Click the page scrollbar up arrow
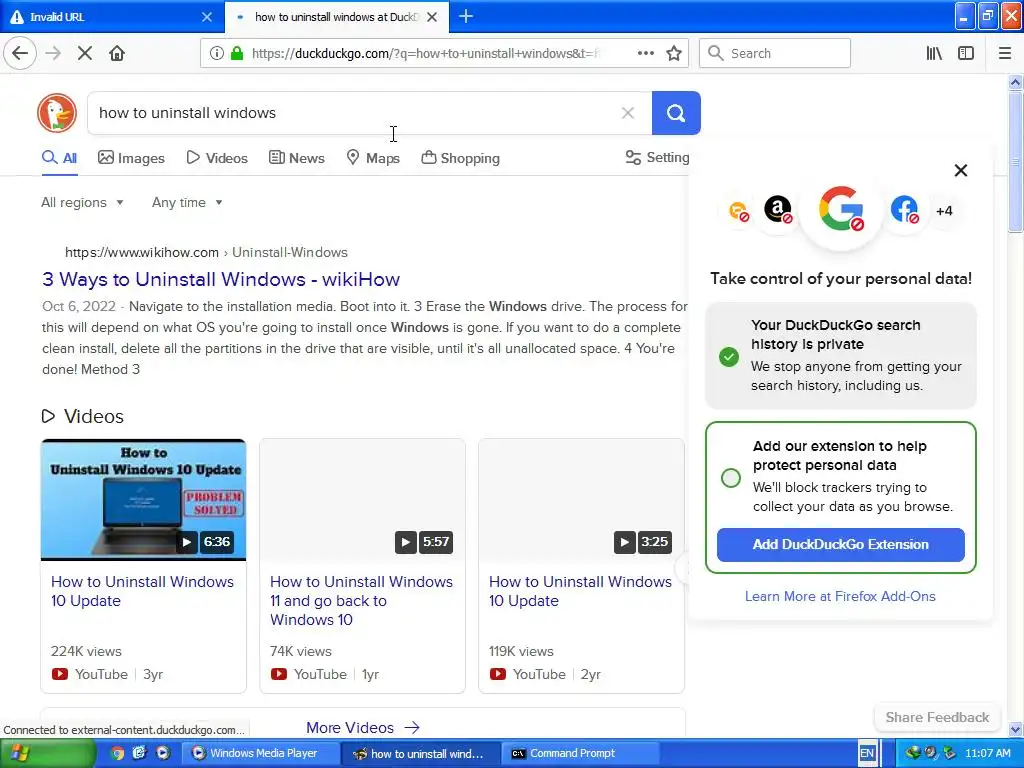The height and width of the screenshot is (768, 1024). 1015,82
